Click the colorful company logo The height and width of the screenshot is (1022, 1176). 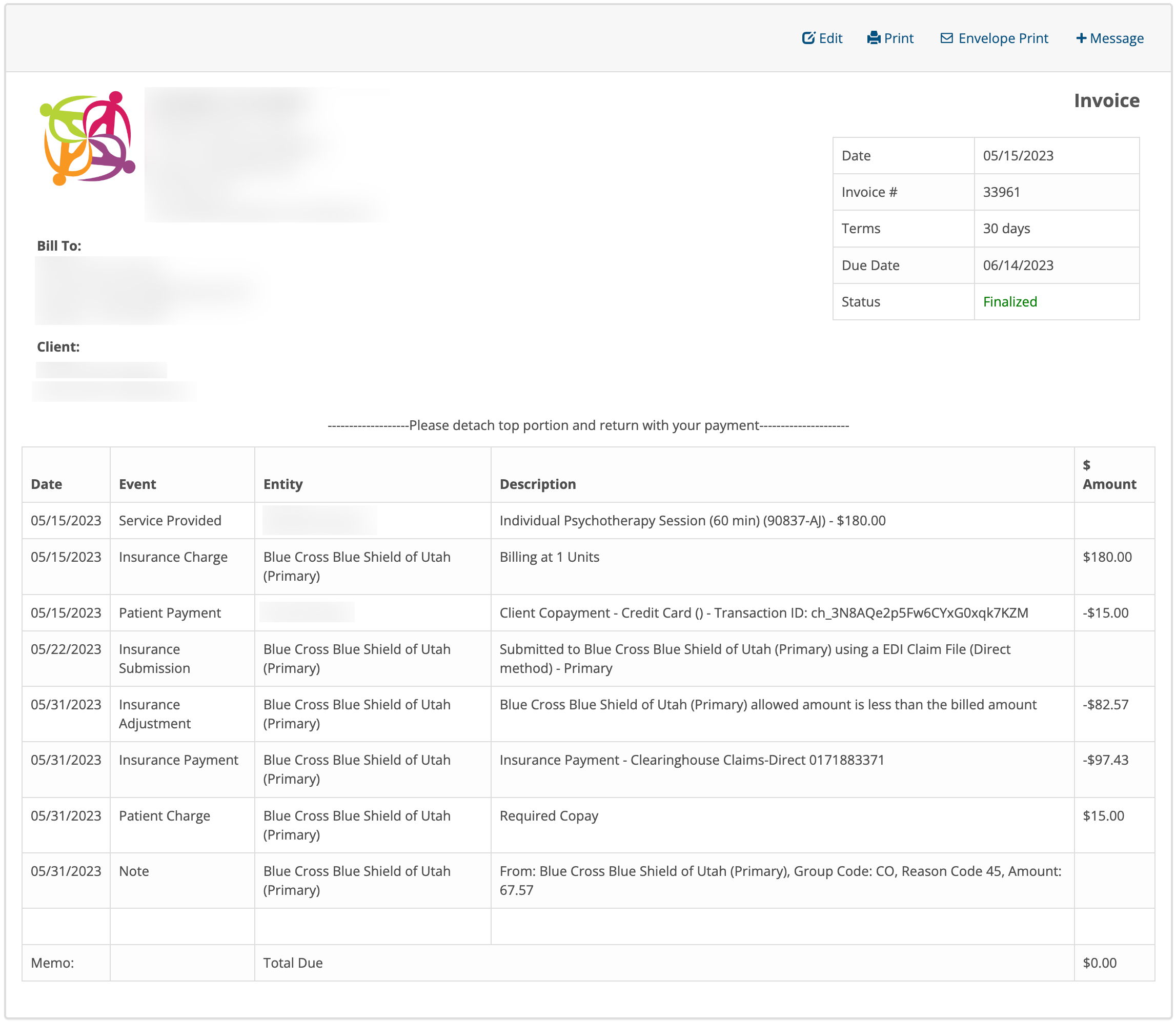(x=87, y=138)
